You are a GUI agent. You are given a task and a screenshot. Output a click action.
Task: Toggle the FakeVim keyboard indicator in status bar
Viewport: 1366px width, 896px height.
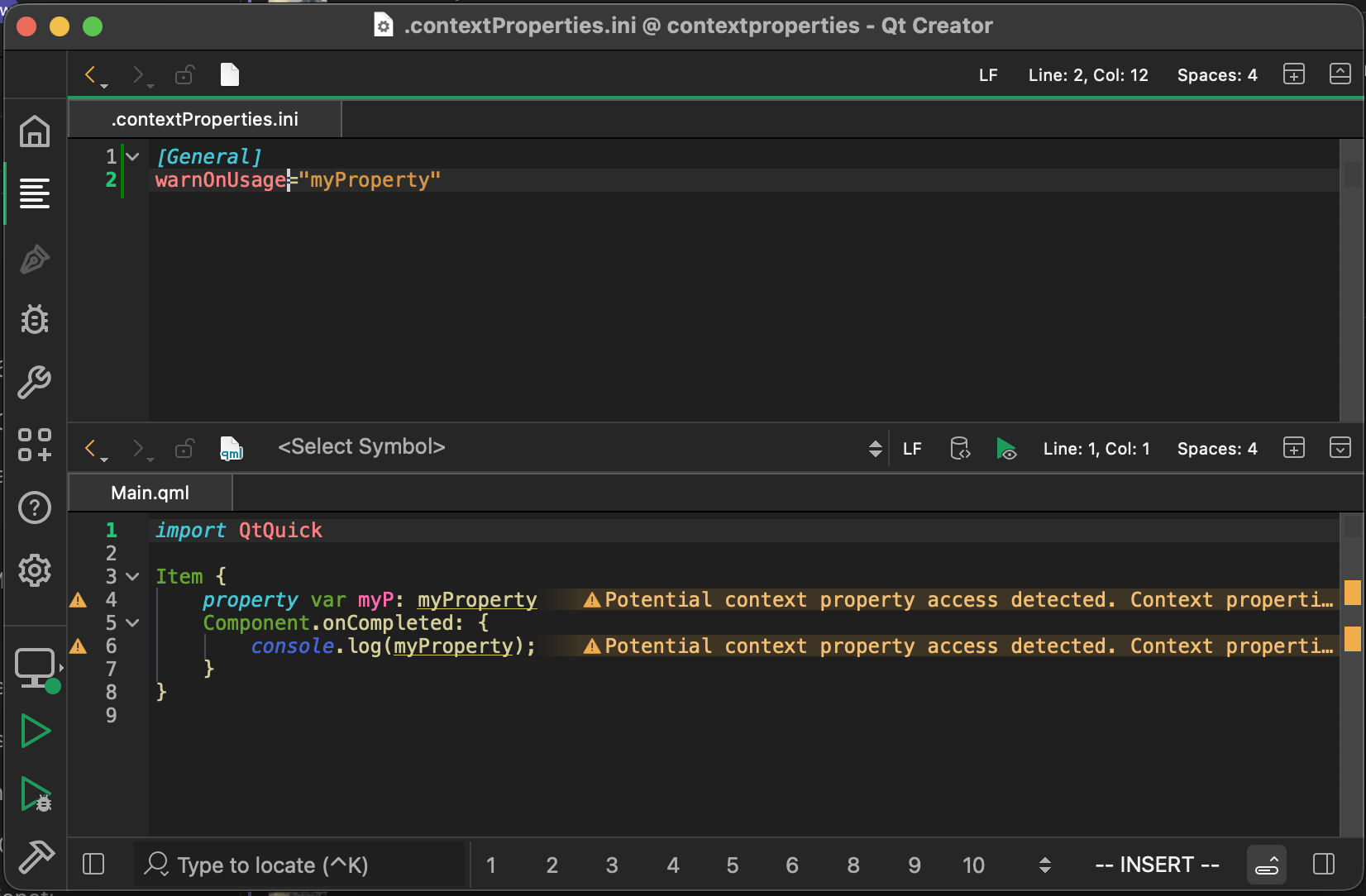[x=1267, y=865]
